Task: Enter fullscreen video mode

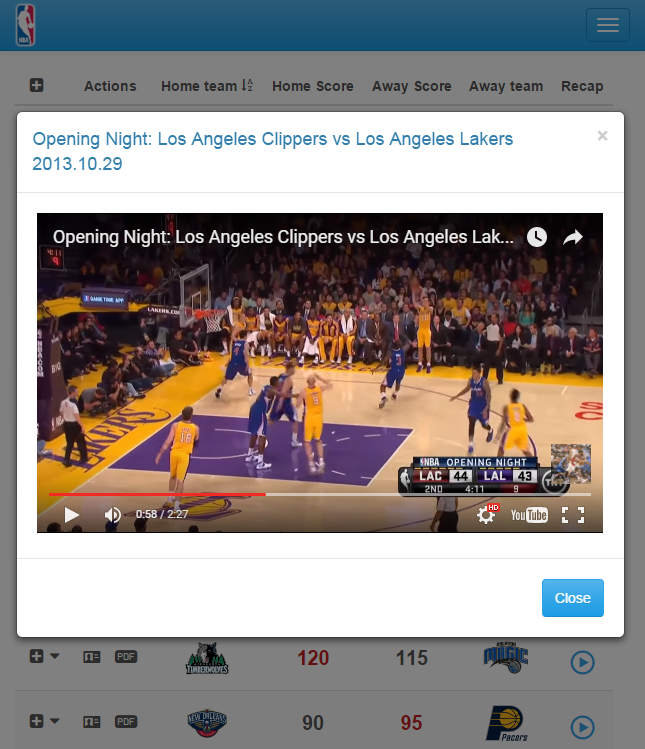Action: click(x=572, y=515)
